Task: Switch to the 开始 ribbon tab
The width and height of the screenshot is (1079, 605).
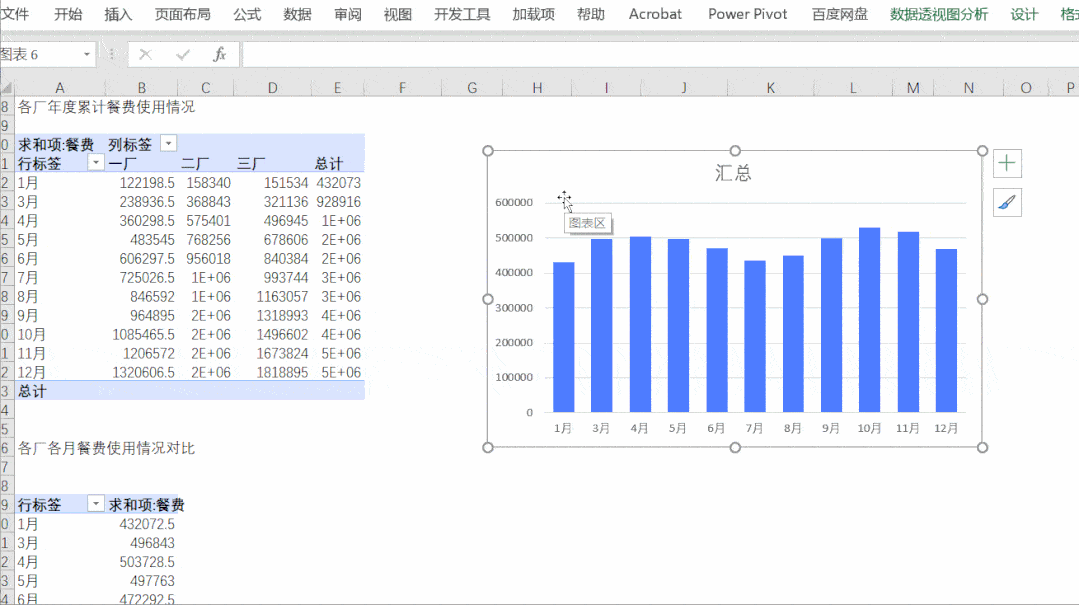Action: (68, 14)
